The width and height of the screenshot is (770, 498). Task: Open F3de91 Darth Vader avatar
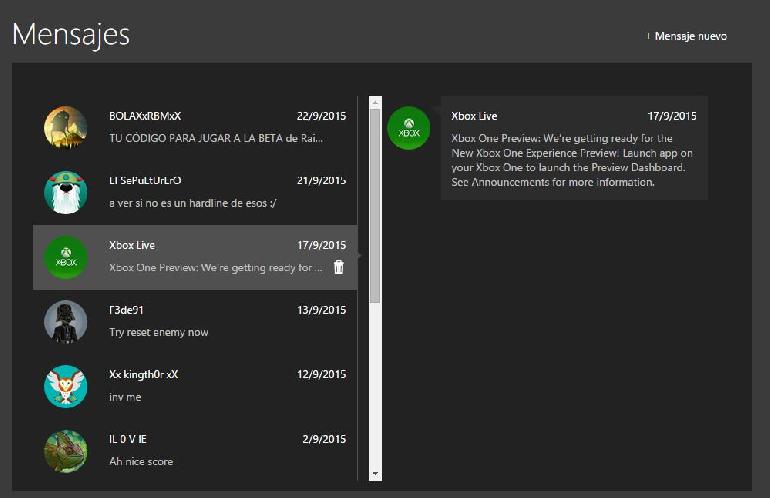pos(66,322)
